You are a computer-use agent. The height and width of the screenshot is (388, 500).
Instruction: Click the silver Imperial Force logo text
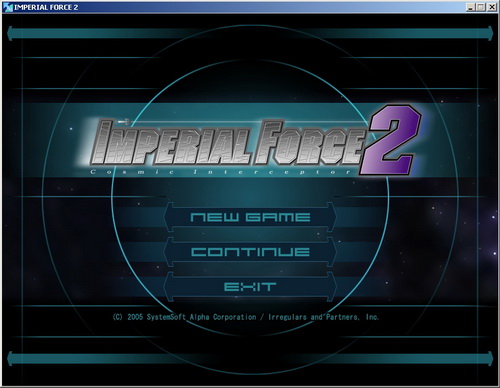(x=228, y=143)
